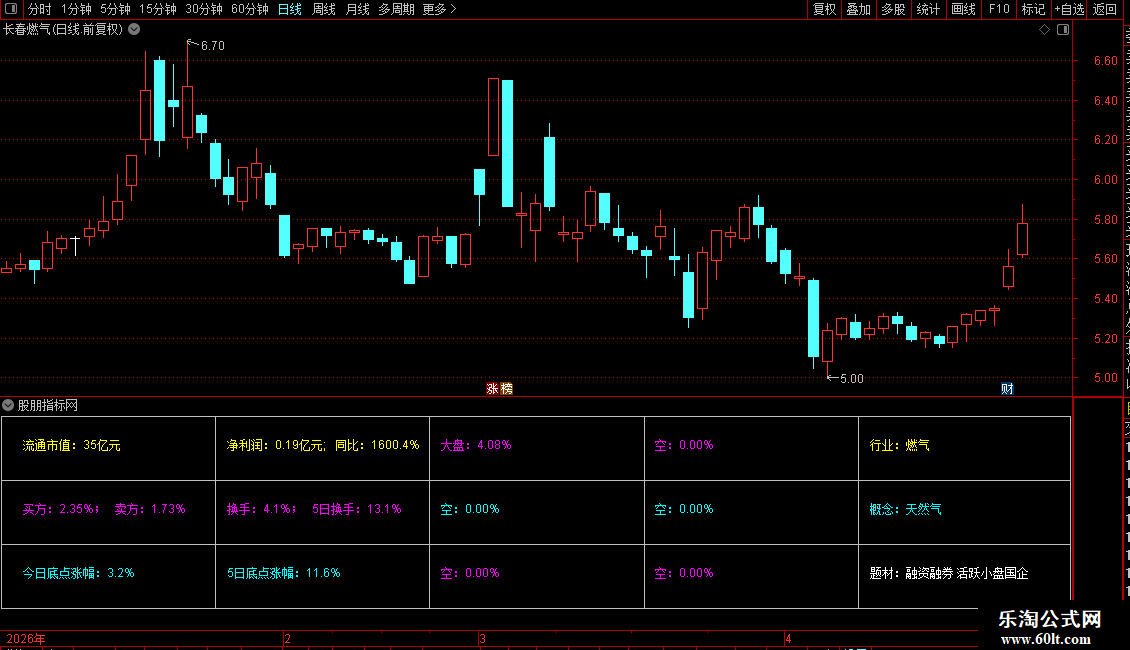Add stock via +自选 button
Viewport: 1130px width, 650px height.
[1069, 9]
